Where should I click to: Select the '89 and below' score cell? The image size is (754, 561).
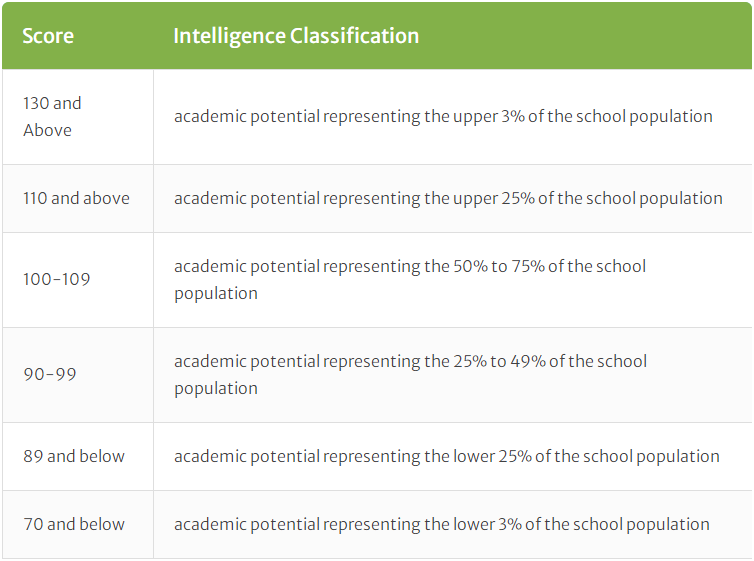(x=78, y=457)
